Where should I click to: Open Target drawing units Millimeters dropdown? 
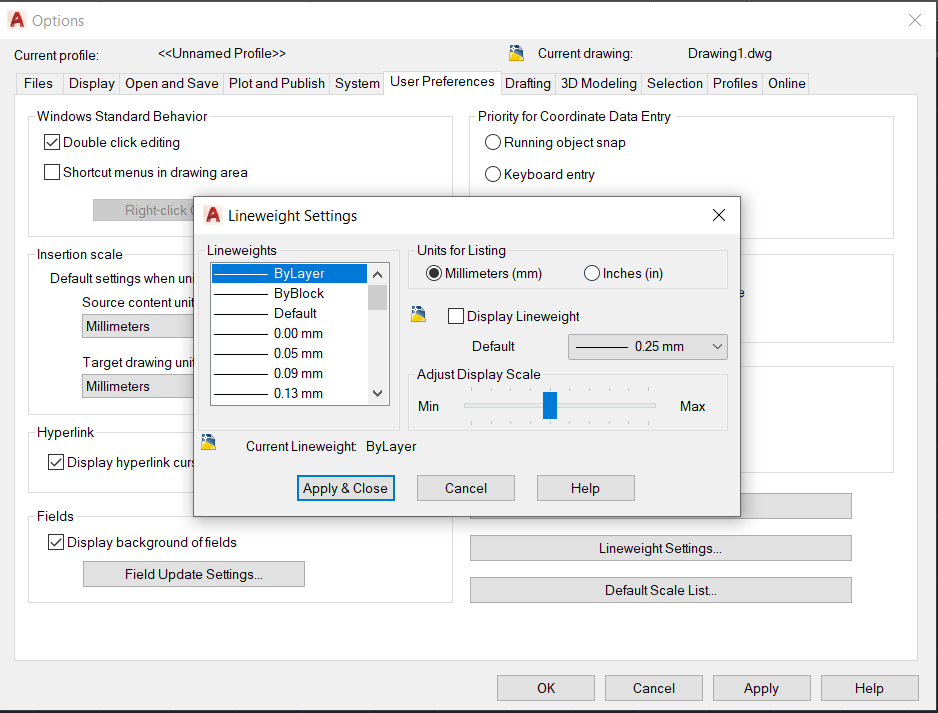click(138, 386)
